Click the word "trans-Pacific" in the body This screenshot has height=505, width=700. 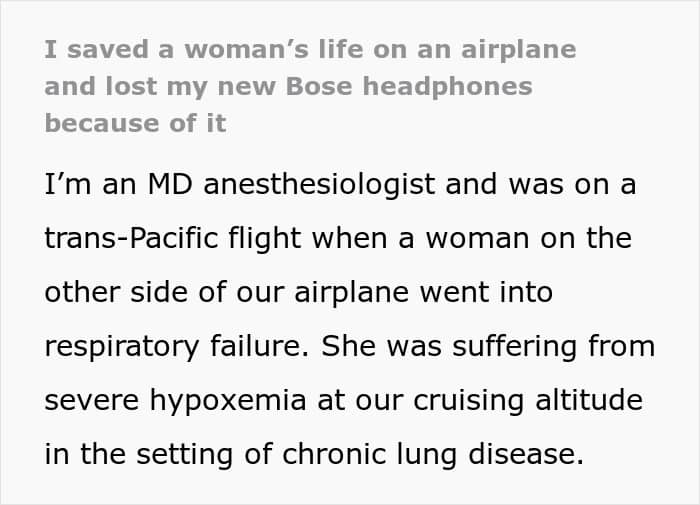pos(123,239)
